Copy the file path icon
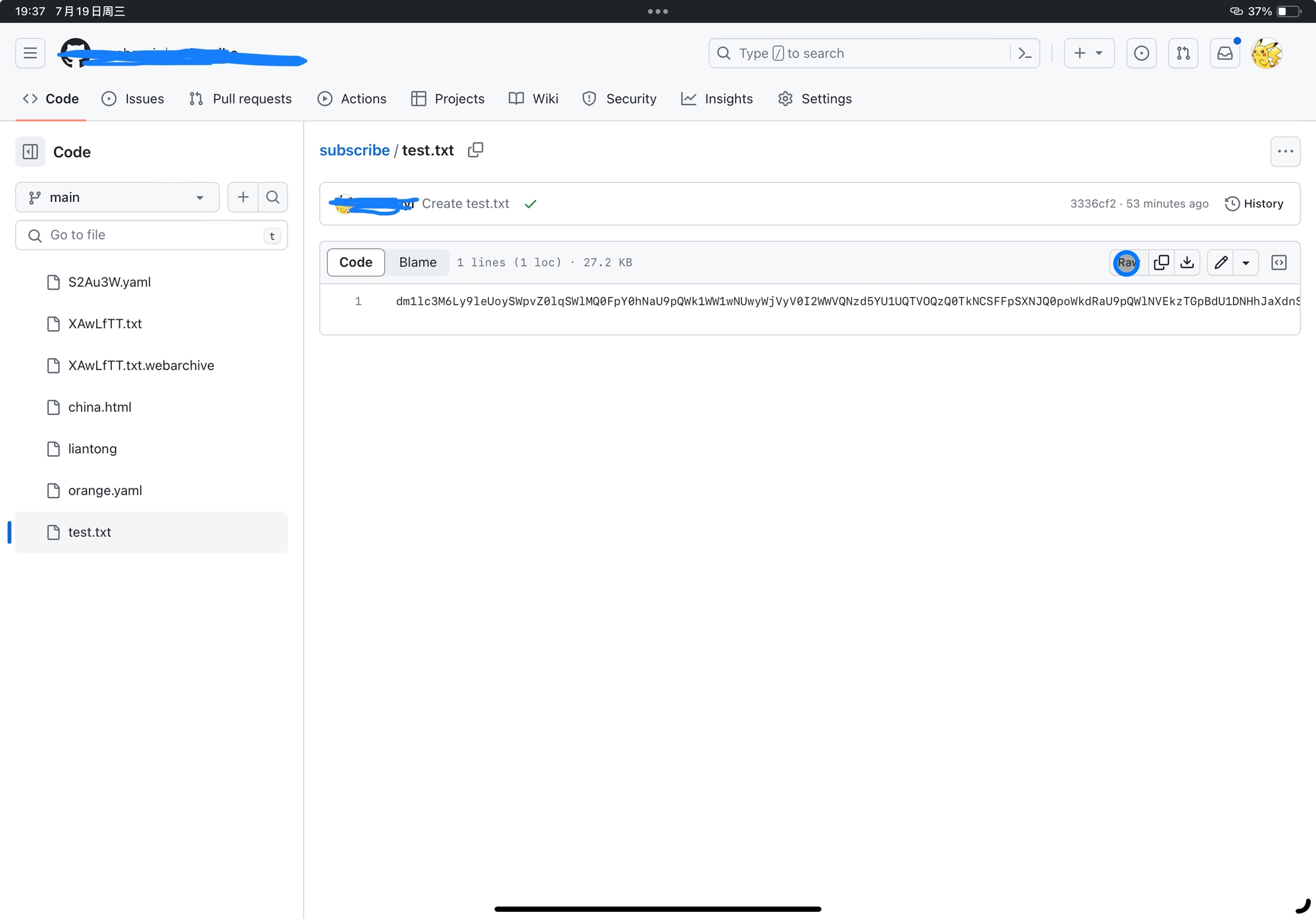 [475, 150]
